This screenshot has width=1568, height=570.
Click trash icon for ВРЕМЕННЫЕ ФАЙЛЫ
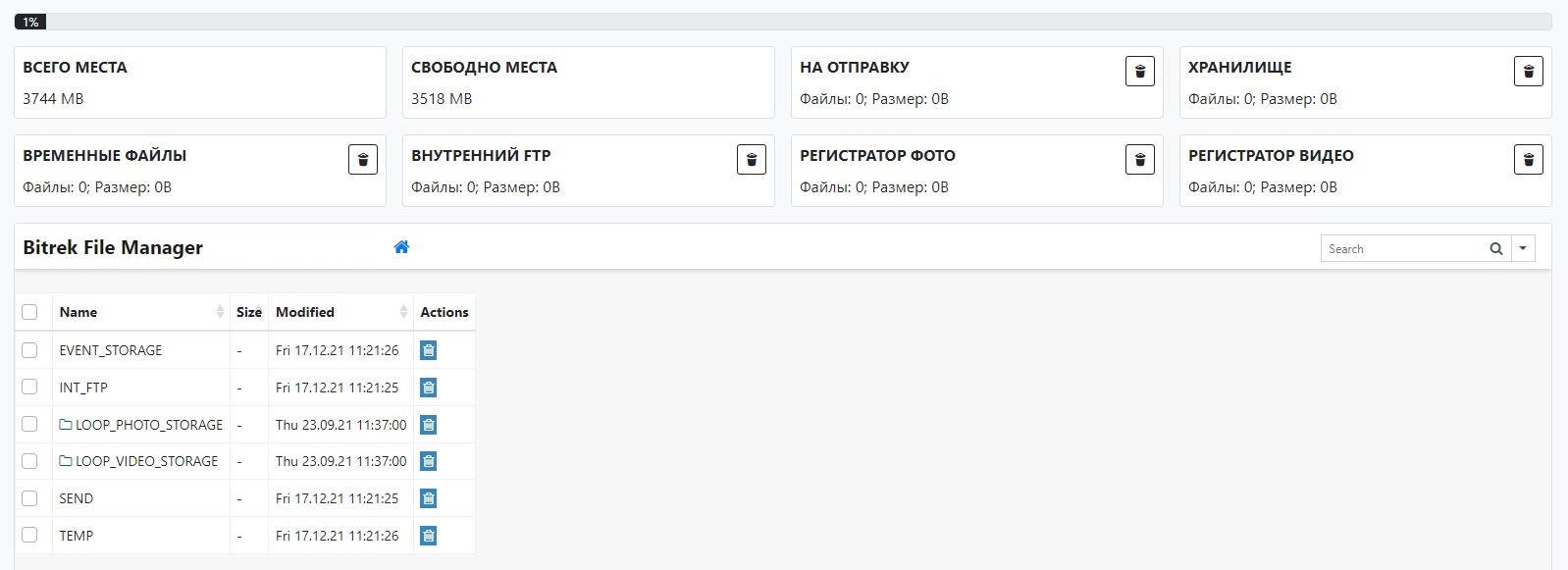362,160
